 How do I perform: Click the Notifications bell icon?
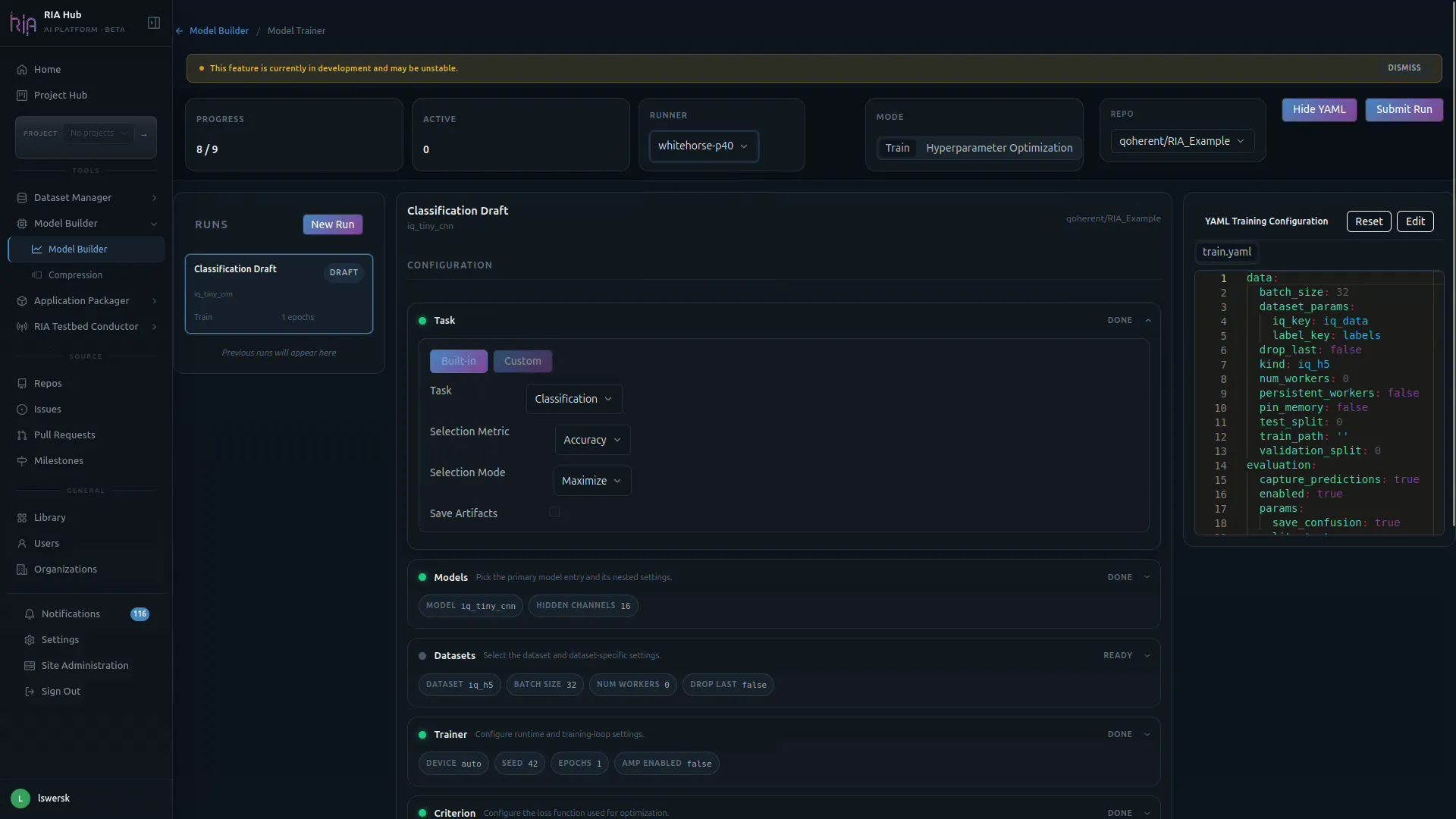tap(30, 614)
